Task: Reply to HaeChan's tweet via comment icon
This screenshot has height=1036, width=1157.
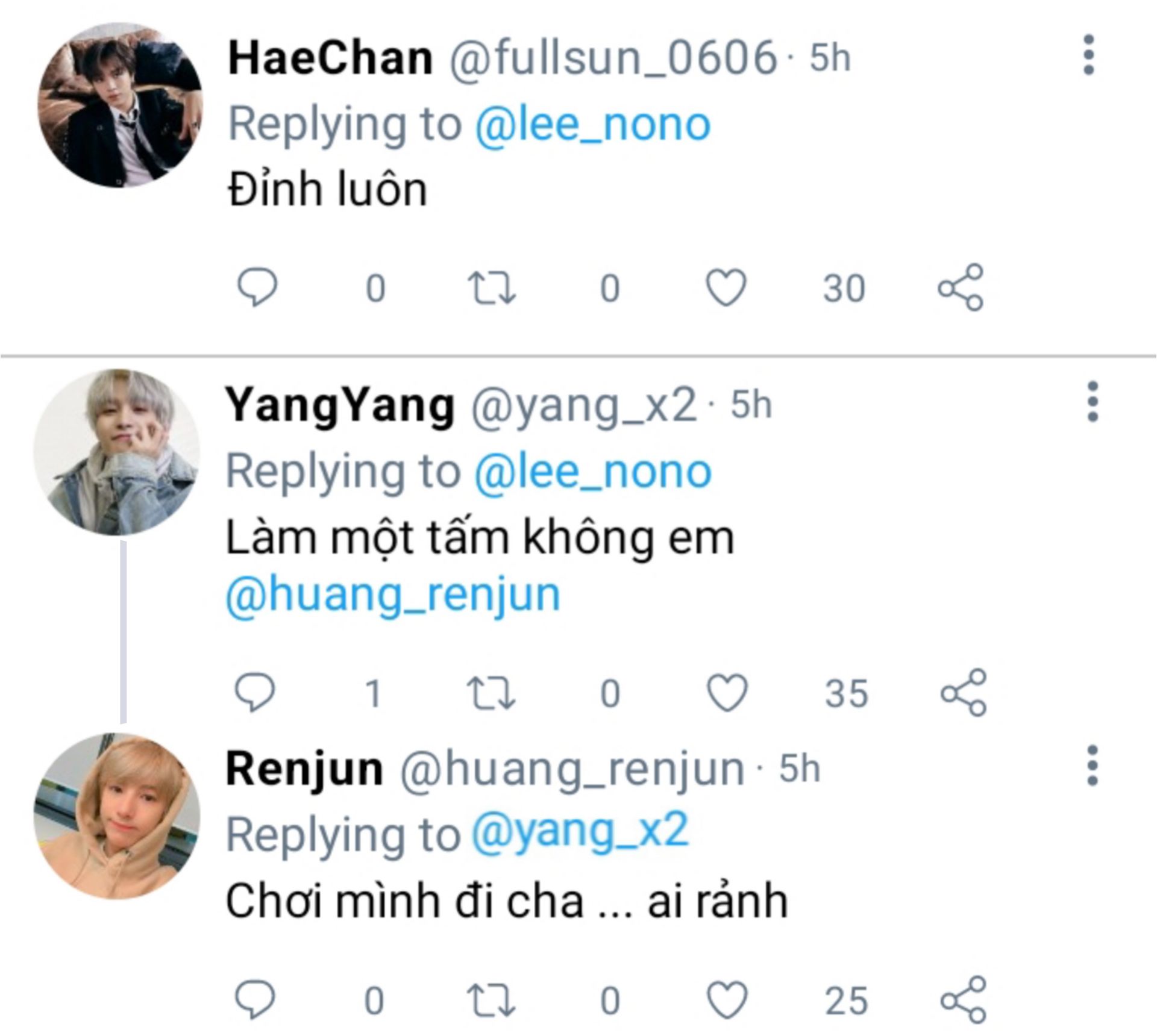Action: click(257, 287)
